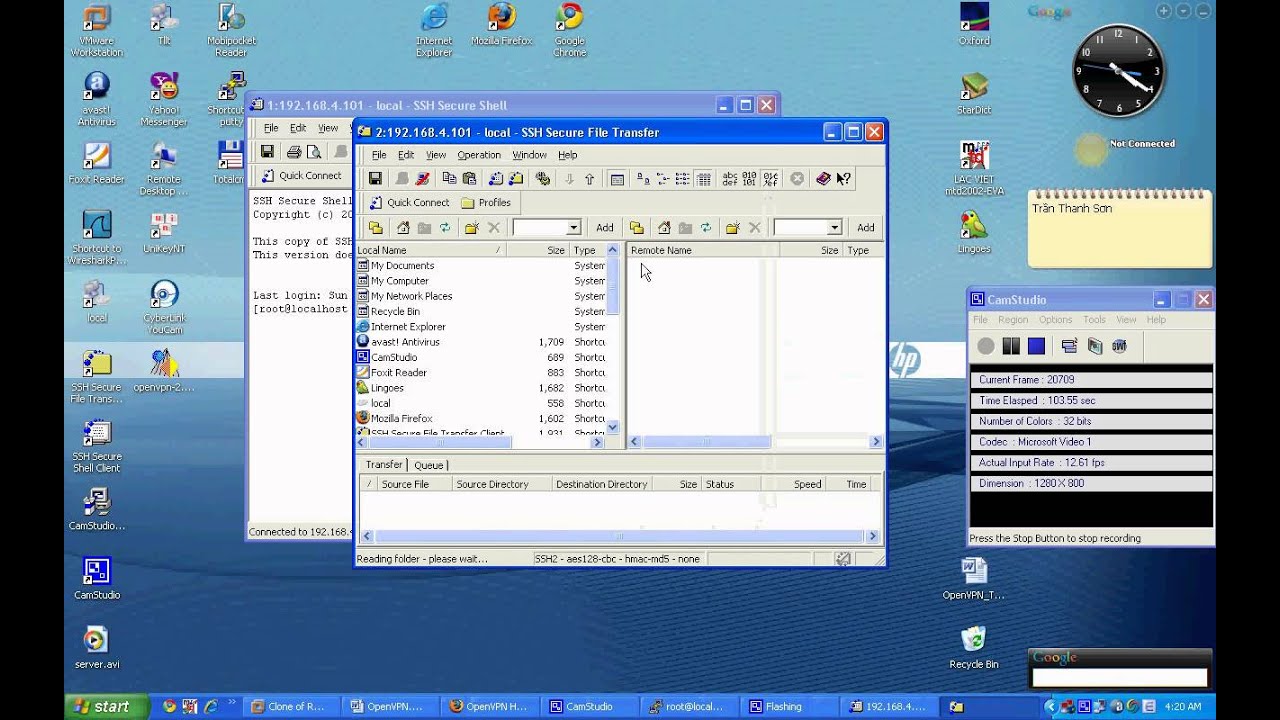Click the Record to SWF icon in CamStudio
This screenshot has height=720, width=1280.
(x=1119, y=346)
